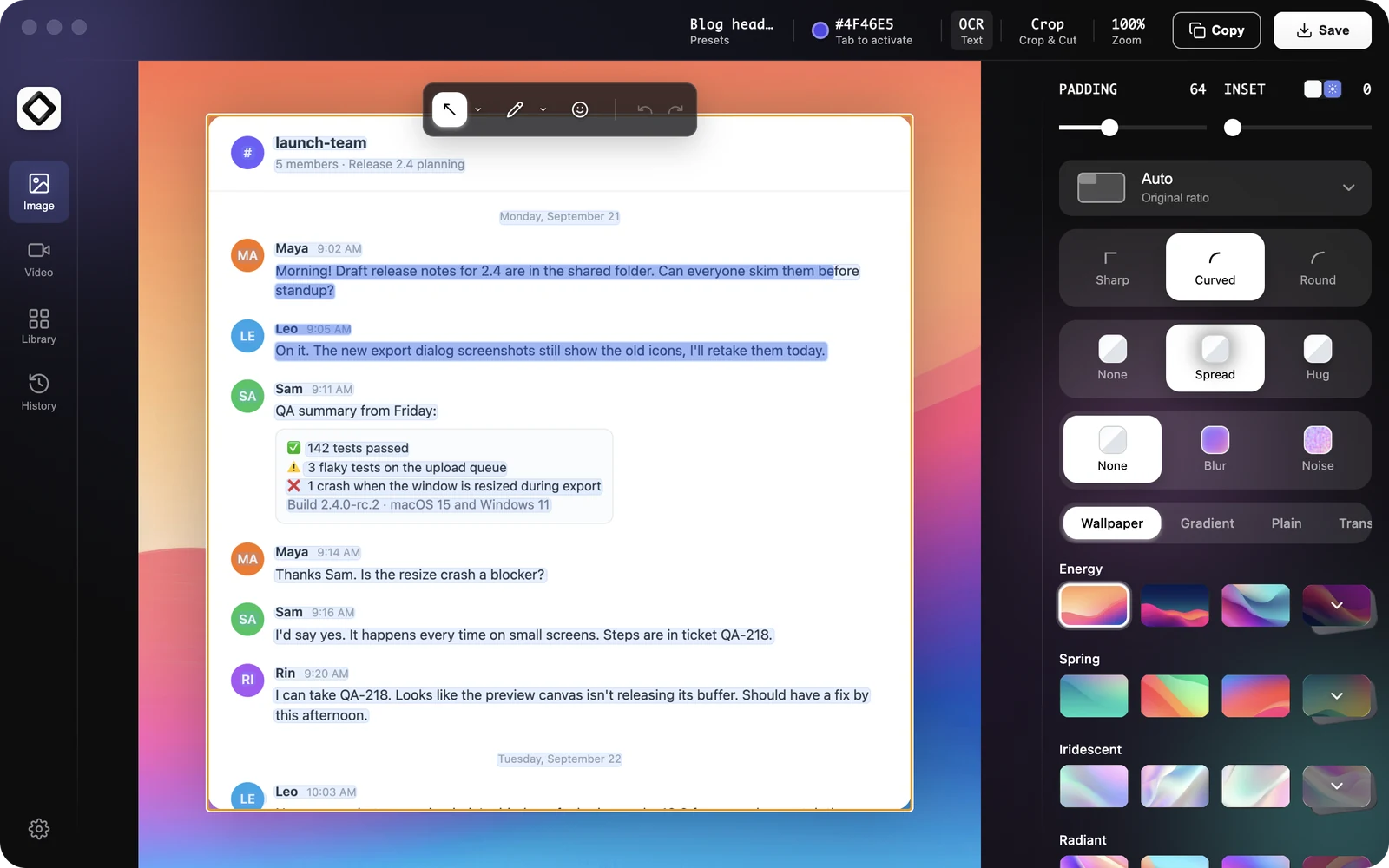The width and height of the screenshot is (1389, 868).
Task: Choose Sharp corner style
Action: click(x=1112, y=267)
